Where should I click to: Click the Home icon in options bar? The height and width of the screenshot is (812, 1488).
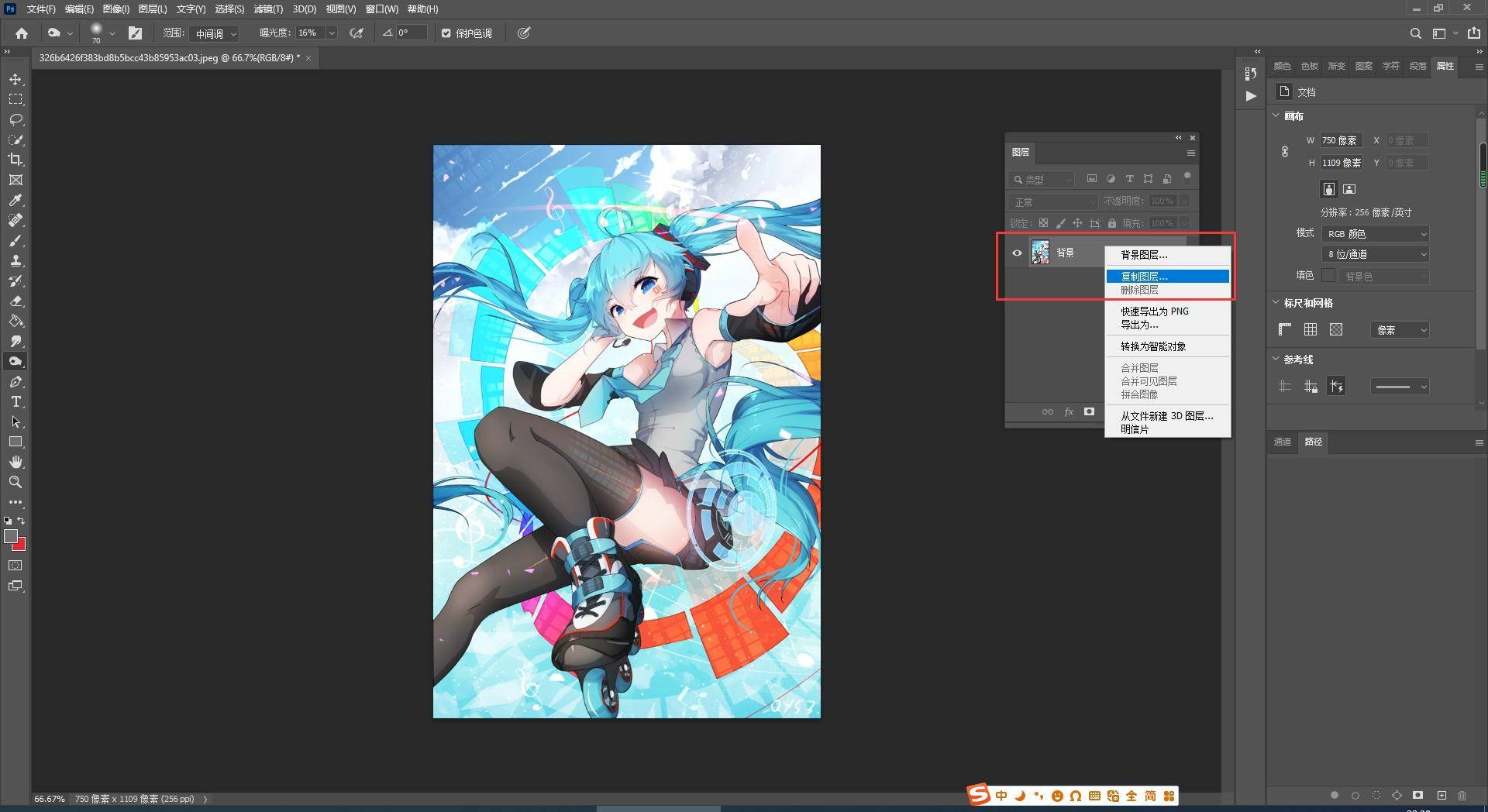22,33
